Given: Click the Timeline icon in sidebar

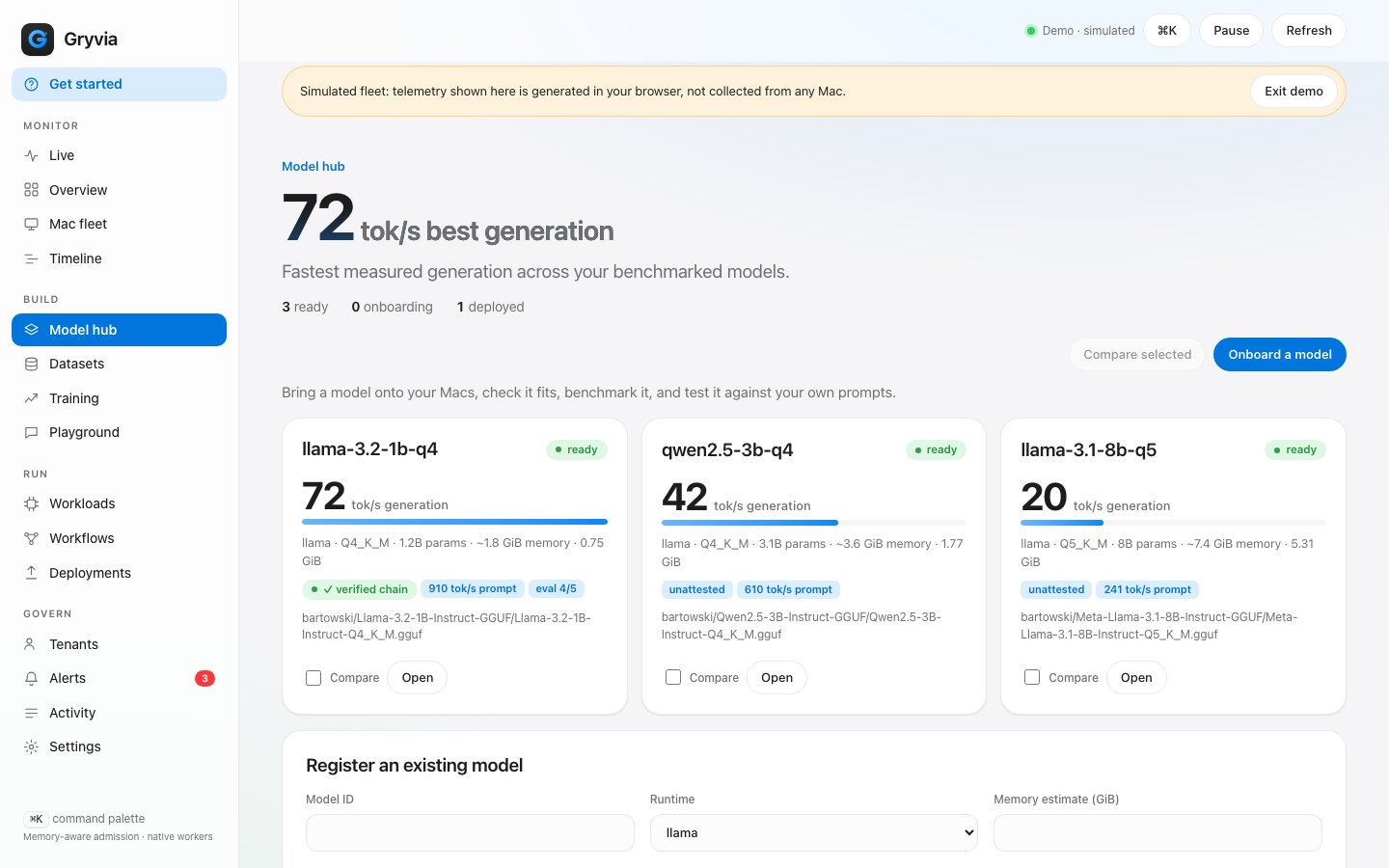Looking at the screenshot, I should pyautogui.click(x=31, y=258).
